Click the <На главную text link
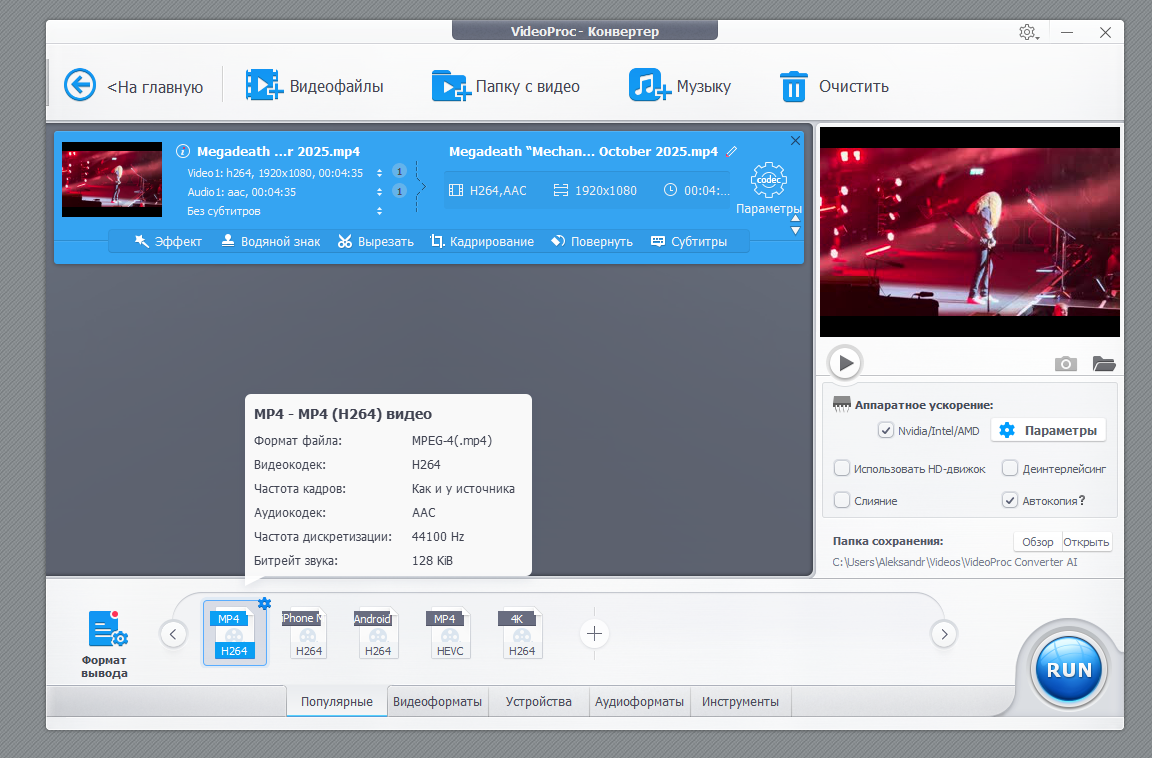Viewport: 1152px width, 758px height. (x=155, y=87)
